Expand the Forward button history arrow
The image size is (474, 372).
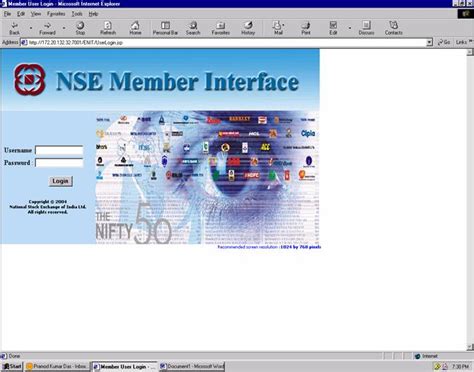pos(64,28)
